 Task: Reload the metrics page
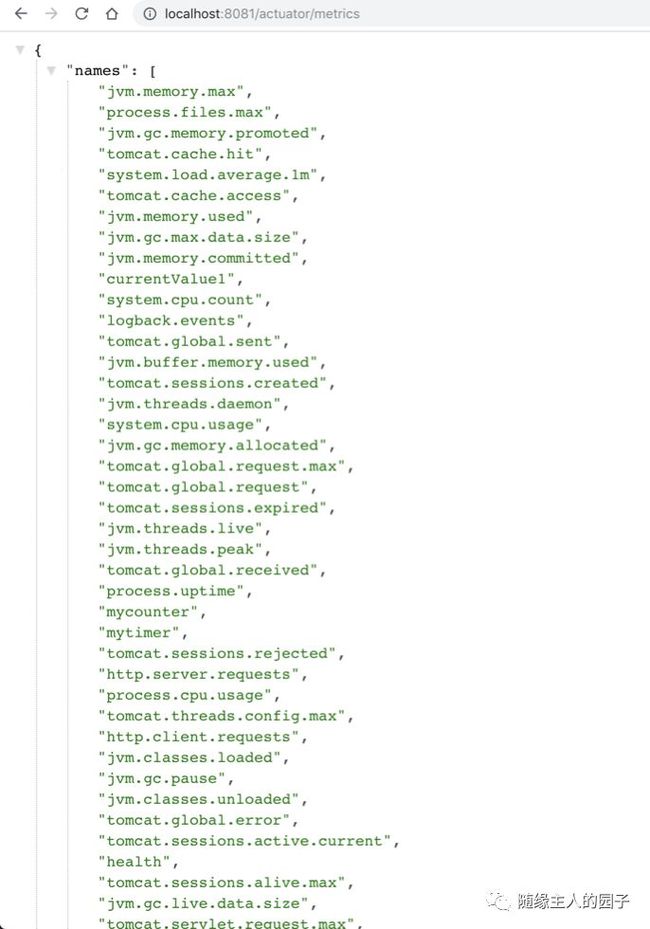[82, 14]
